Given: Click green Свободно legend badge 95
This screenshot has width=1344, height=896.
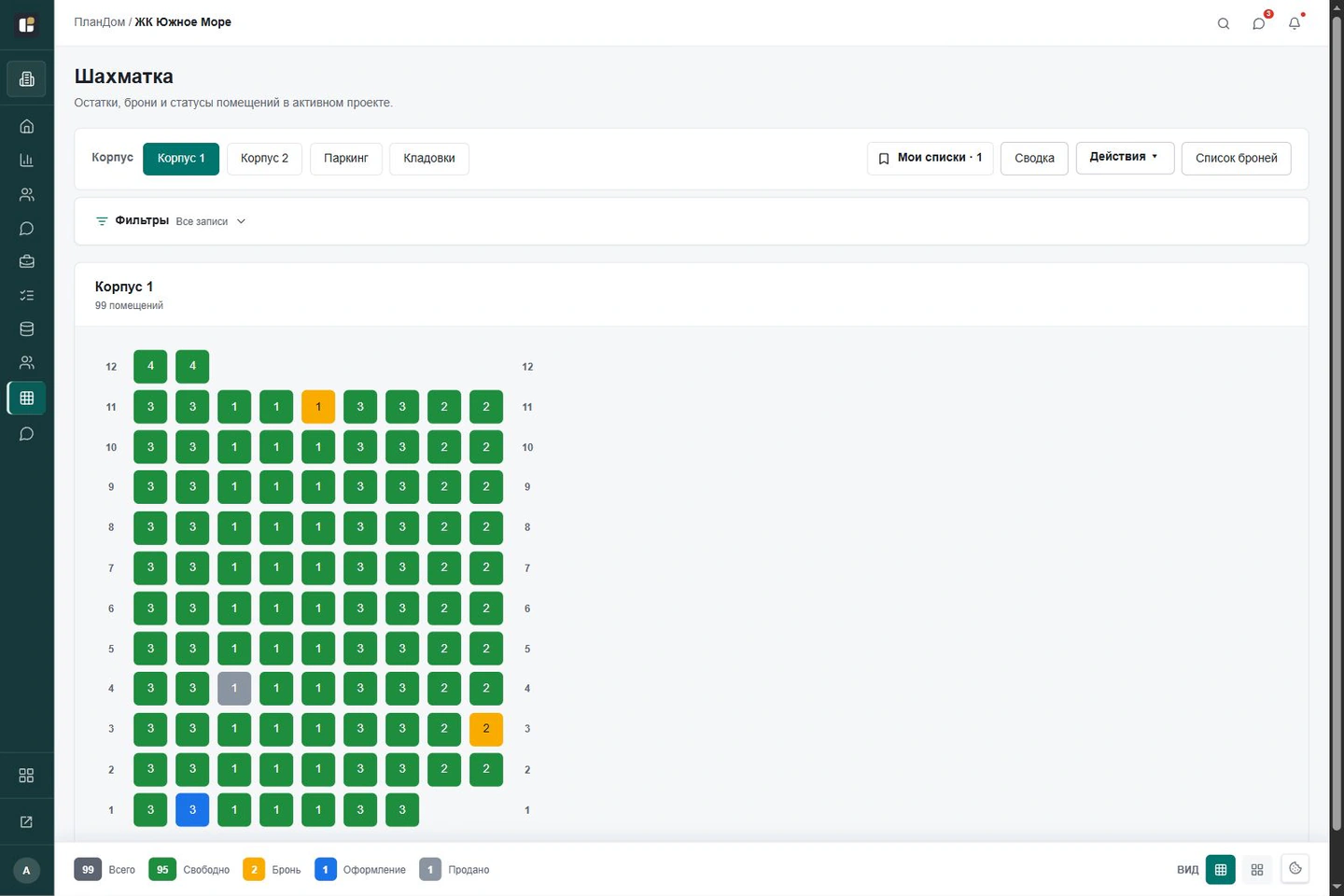Looking at the screenshot, I should coord(162,870).
